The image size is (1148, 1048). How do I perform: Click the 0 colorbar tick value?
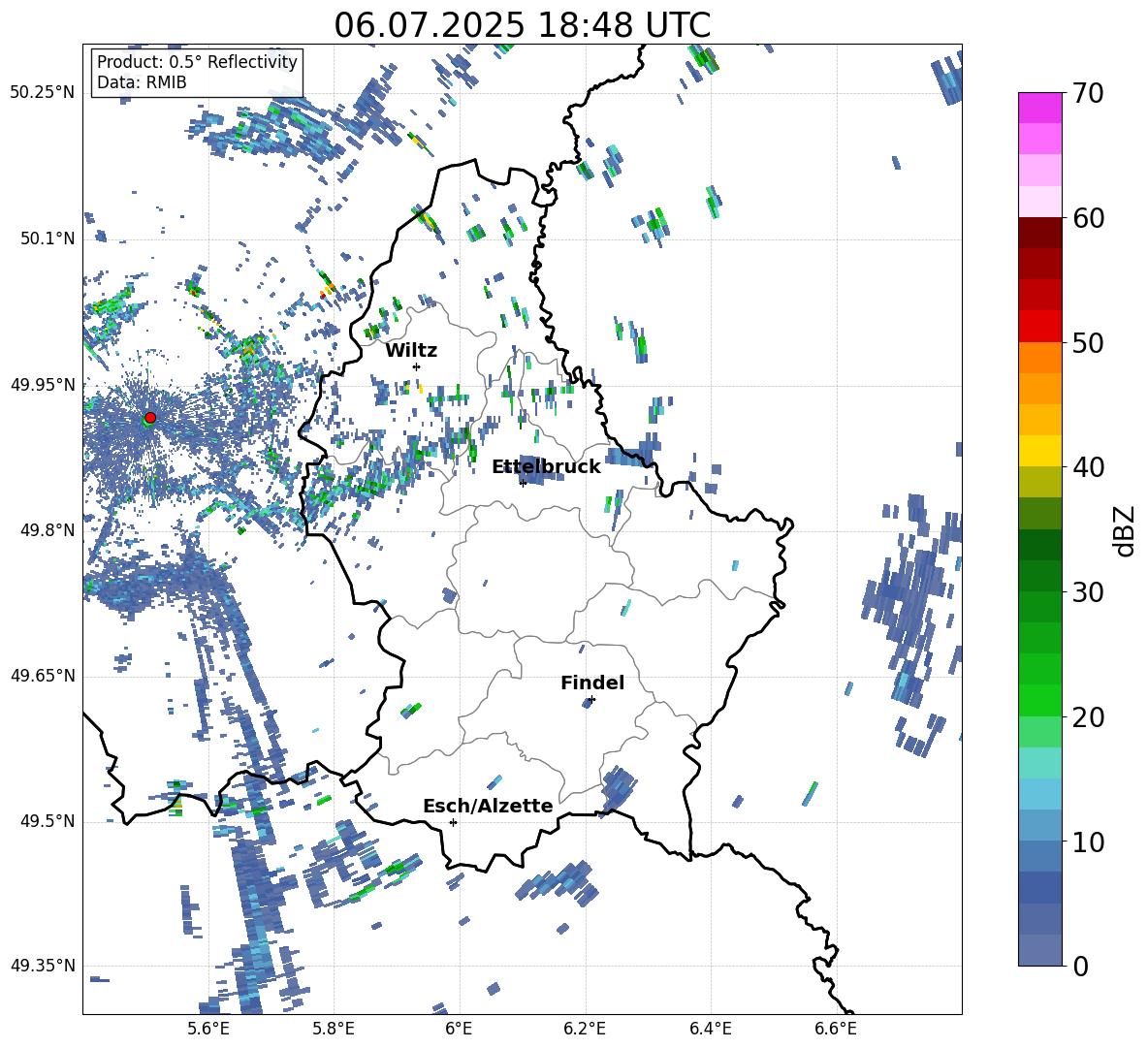point(1080,966)
